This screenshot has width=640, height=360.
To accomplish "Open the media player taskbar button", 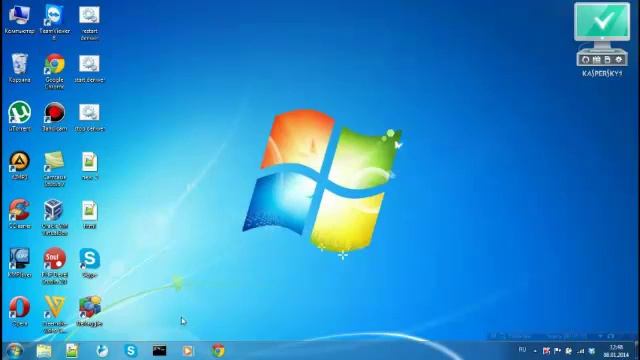I will point(188,351).
